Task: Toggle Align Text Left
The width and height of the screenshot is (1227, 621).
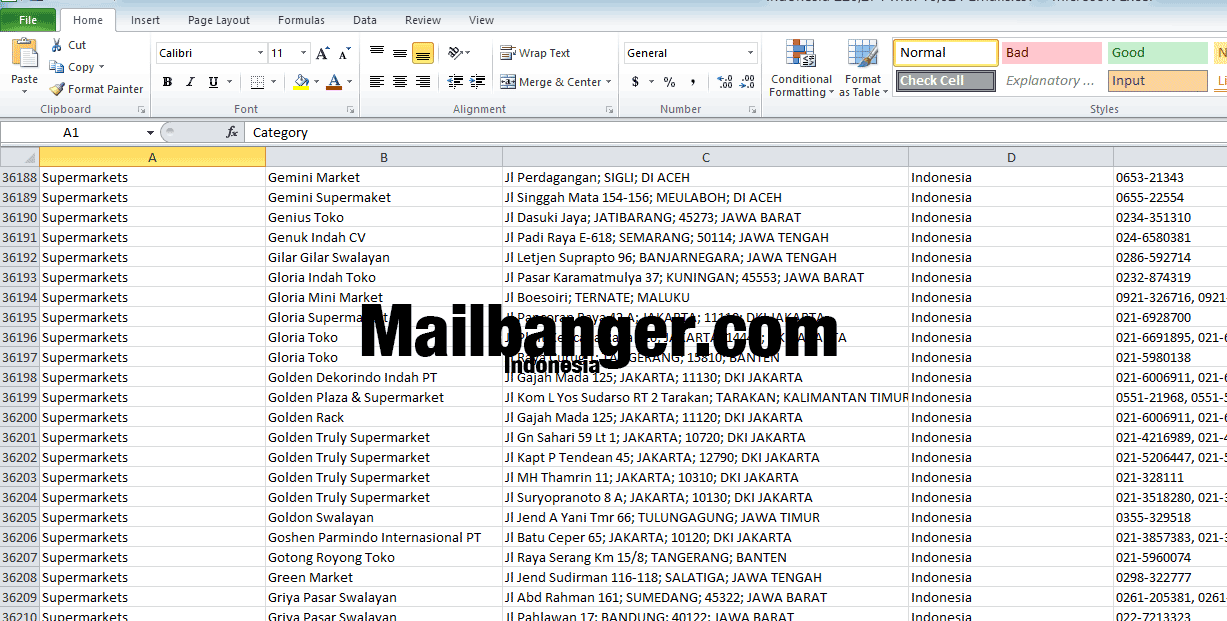Action: [x=377, y=82]
